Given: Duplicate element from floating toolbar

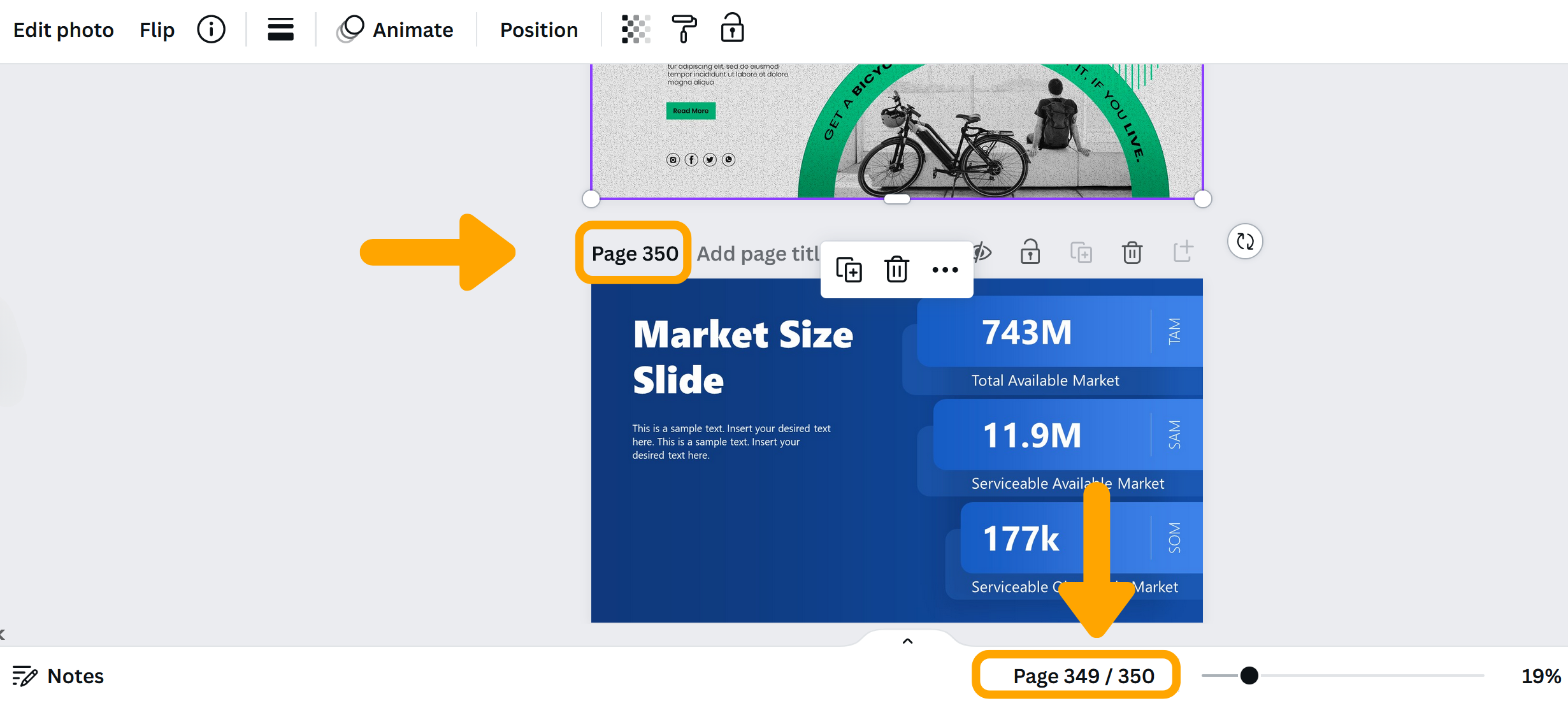Looking at the screenshot, I should (849, 270).
